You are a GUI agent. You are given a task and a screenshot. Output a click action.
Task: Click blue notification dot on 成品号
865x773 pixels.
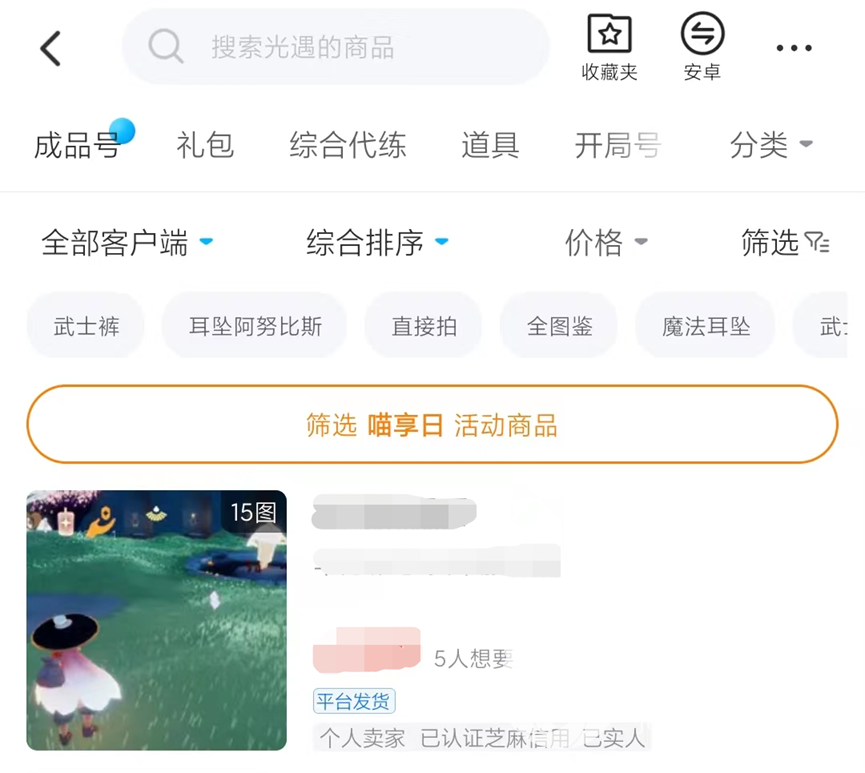(122, 131)
